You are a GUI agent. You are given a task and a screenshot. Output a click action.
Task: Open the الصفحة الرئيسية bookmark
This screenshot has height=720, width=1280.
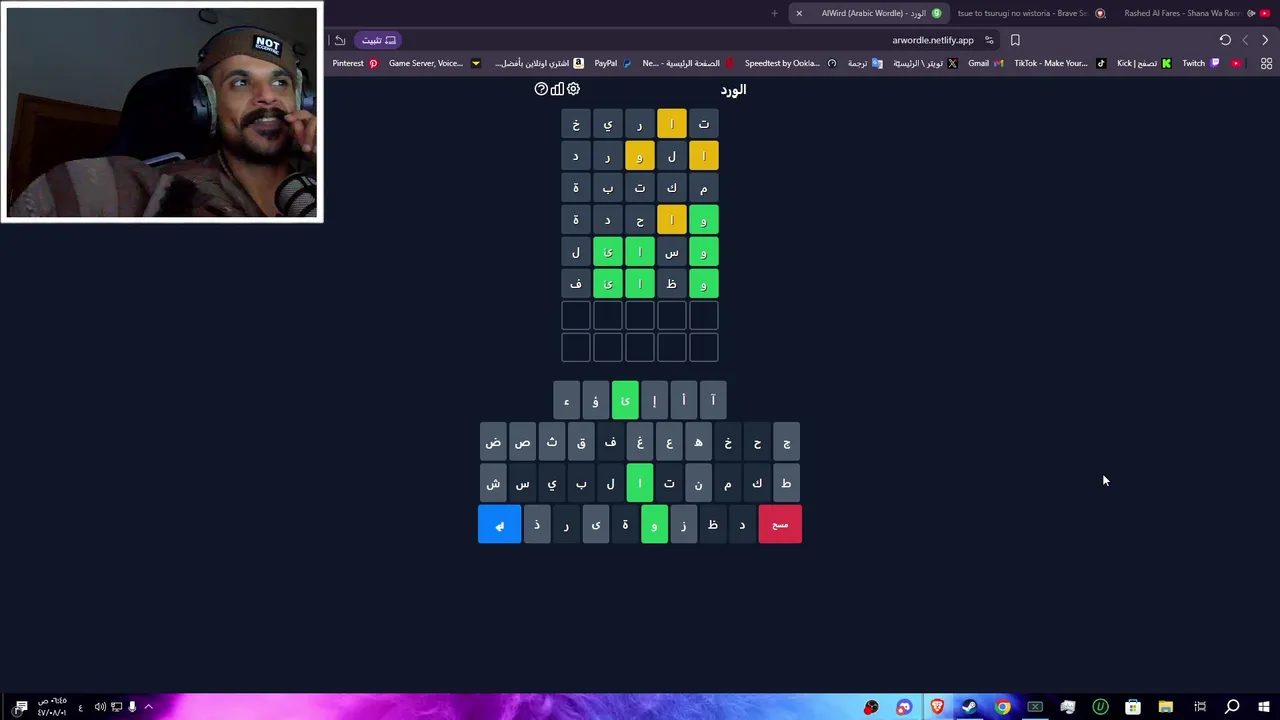tap(687, 63)
